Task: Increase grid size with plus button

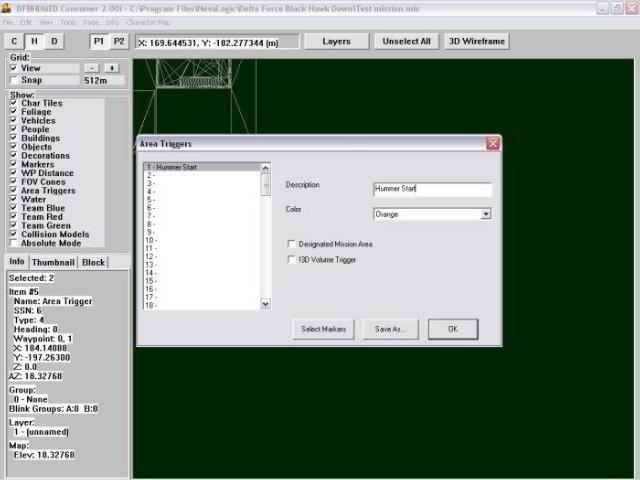Action: pos(111,68)
